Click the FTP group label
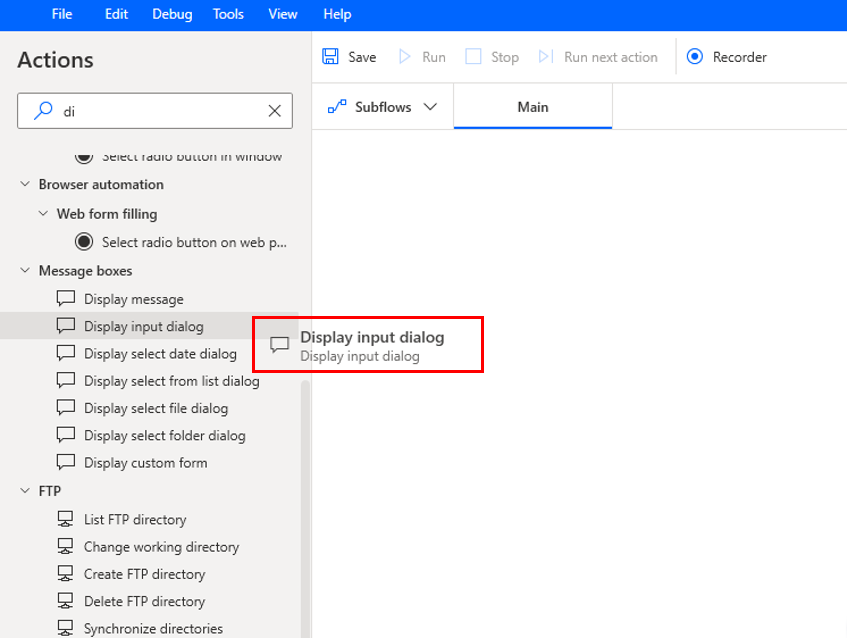 point(50,491)
